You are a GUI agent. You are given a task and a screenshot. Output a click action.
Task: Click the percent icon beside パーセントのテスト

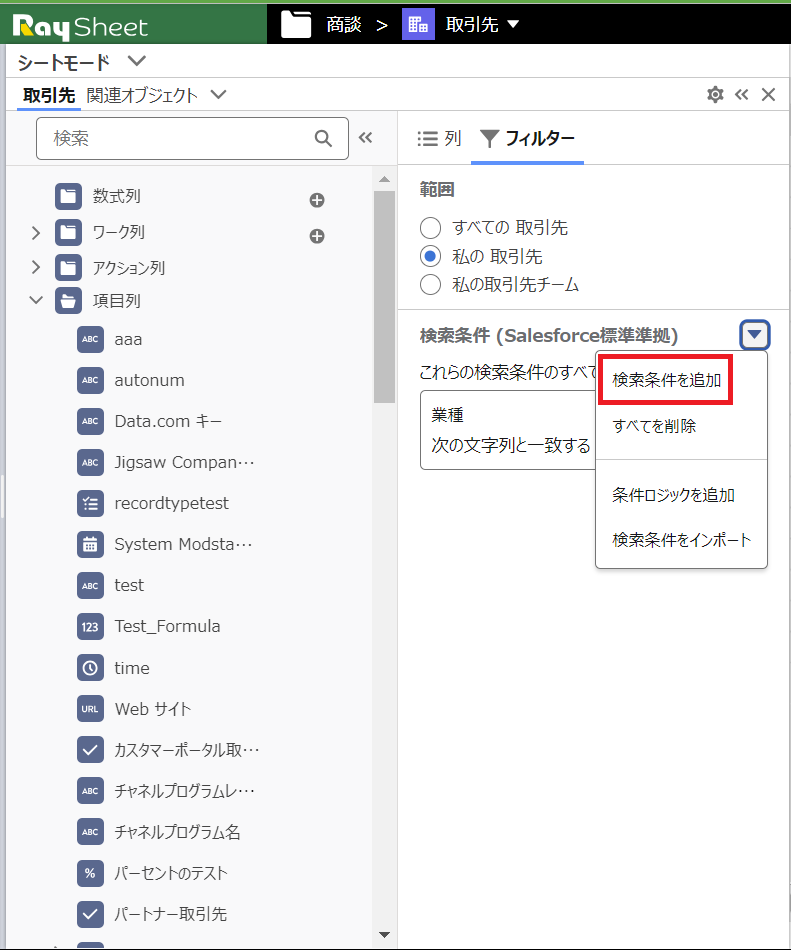(x=90, y=873)
